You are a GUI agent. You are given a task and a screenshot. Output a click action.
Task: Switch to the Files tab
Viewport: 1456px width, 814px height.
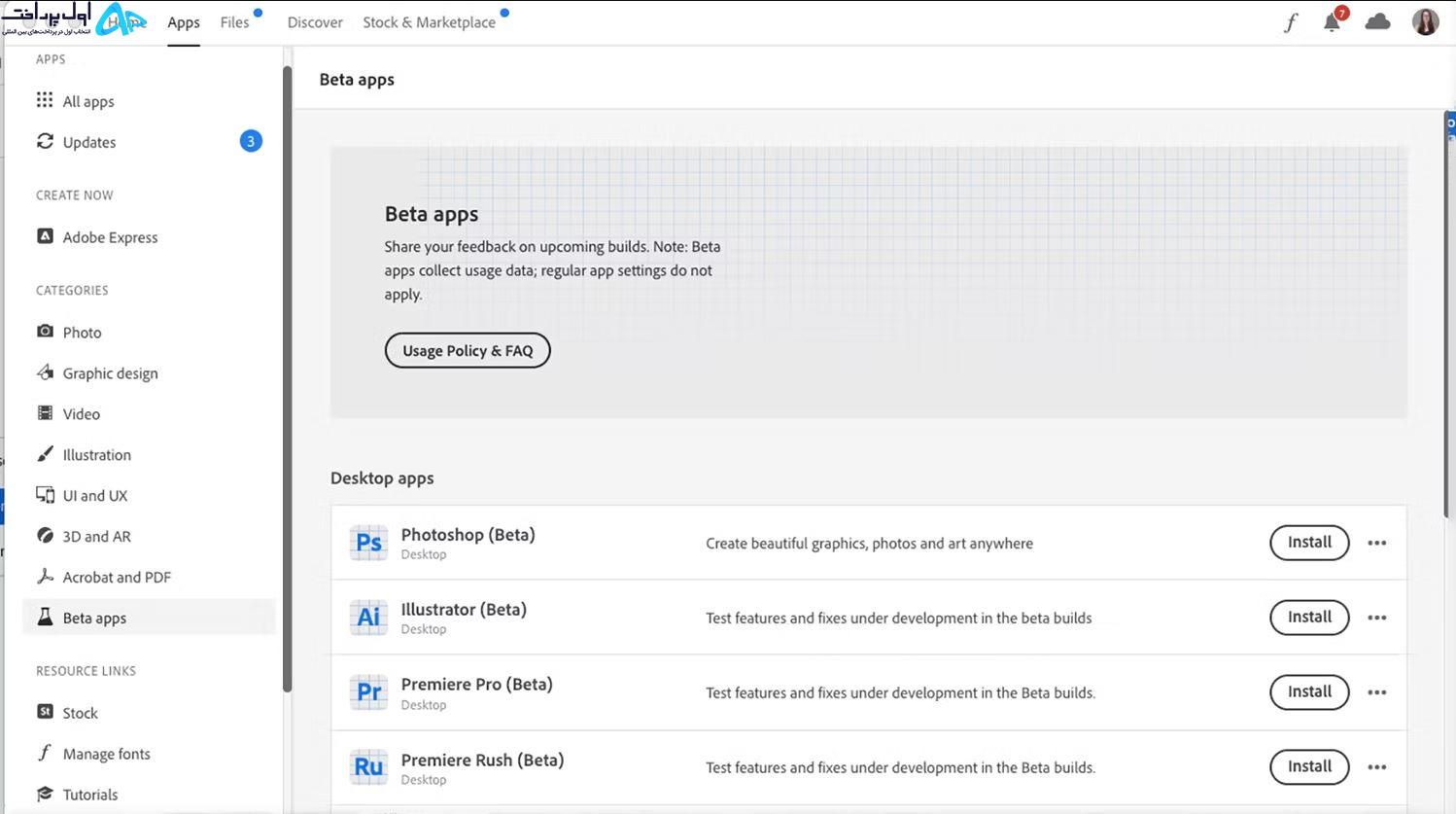point(234,22)
